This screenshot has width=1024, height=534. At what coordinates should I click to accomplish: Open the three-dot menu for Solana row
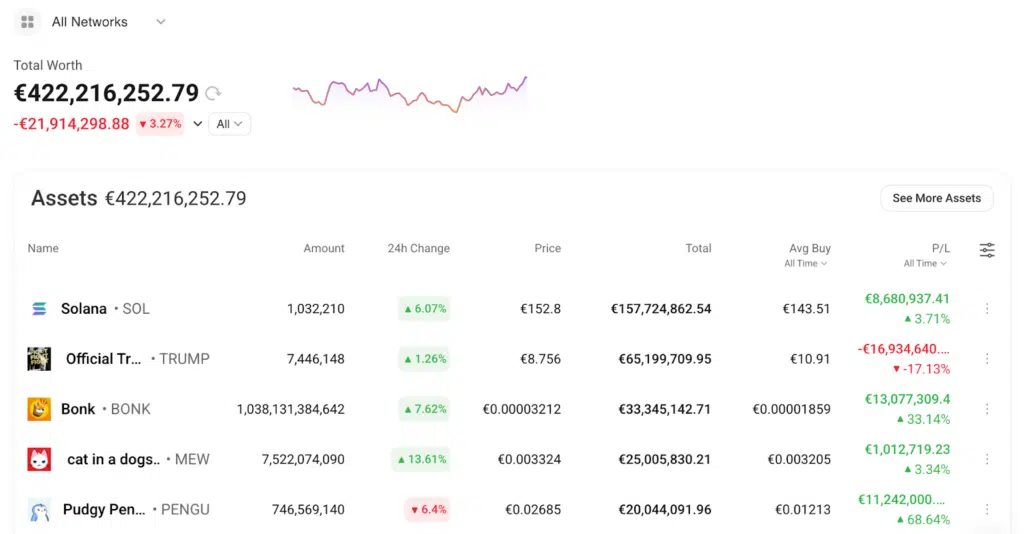[987, 309]
